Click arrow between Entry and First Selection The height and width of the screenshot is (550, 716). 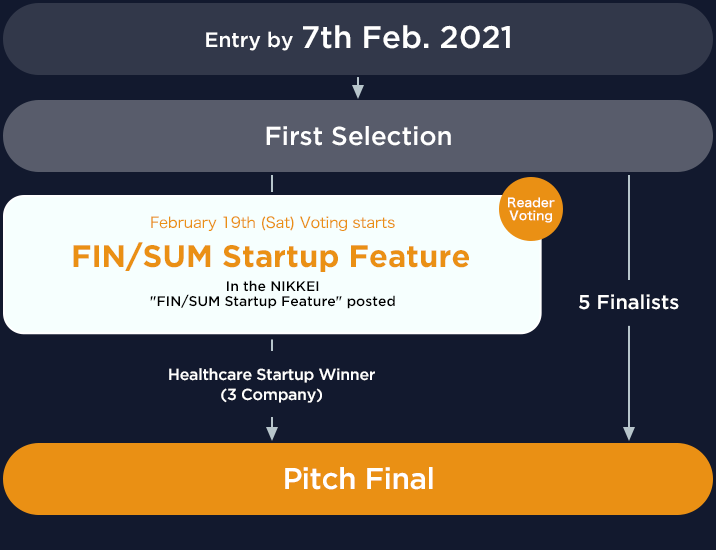click(x=358, y=87)
